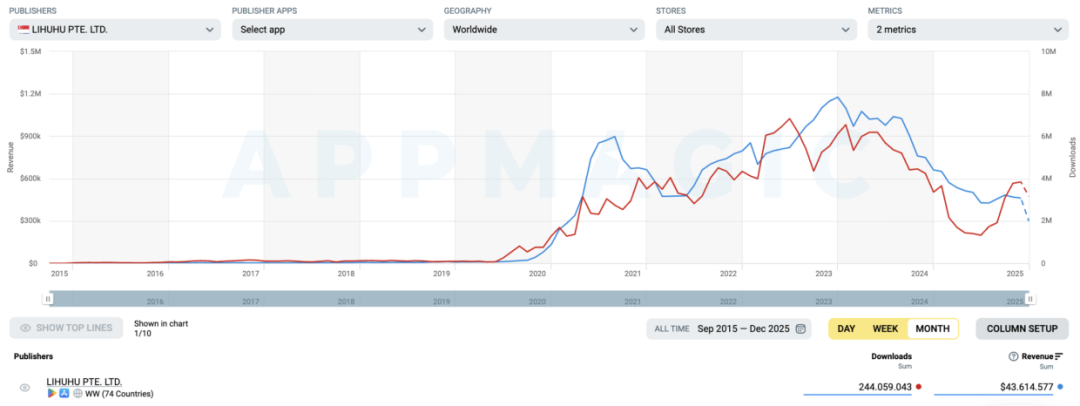Select the DAY granularity option
1080x406 pixels.
click(846, 328)
